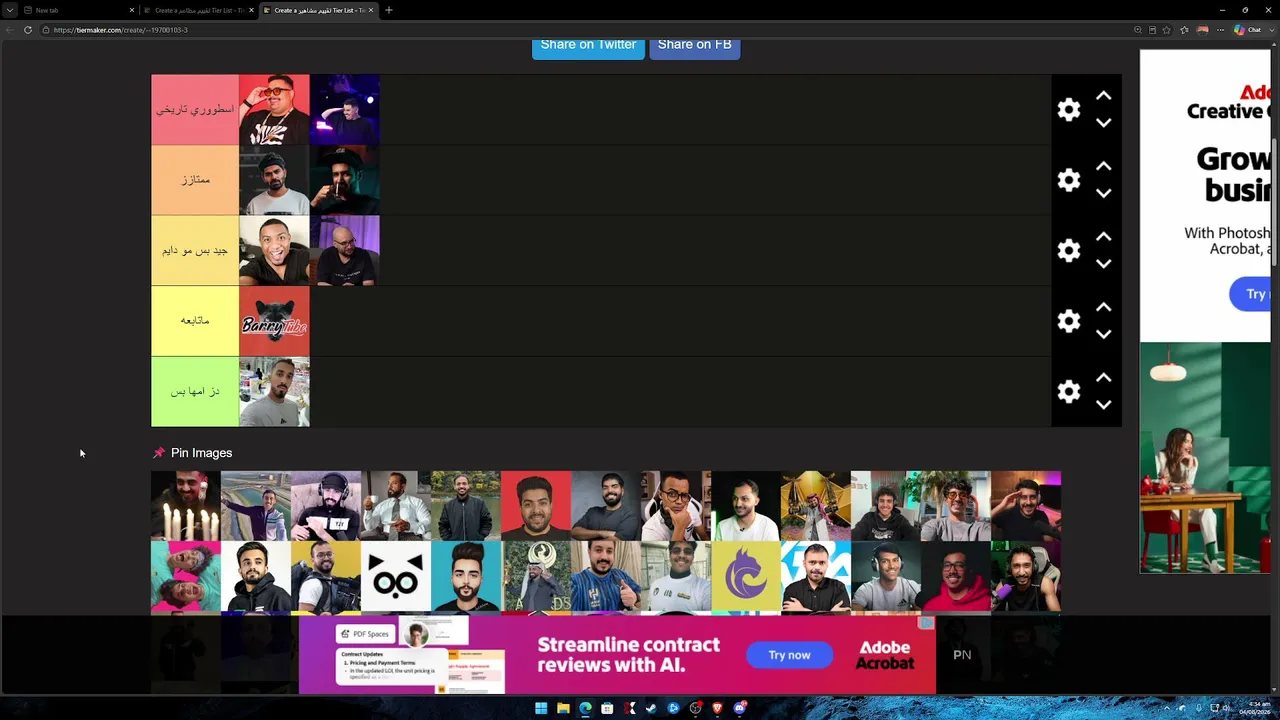The width and height of the screenshot is (1280, 720).
Task: Click the Share on Twitter button
Action: (x=588, y=45)
